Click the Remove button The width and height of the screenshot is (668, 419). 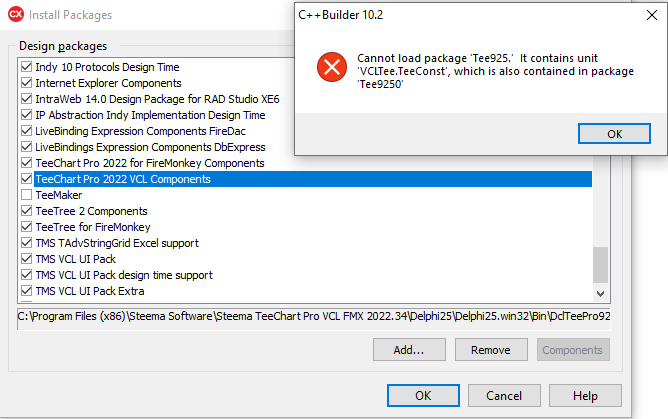pyautogui.click(x=491, y=350)
